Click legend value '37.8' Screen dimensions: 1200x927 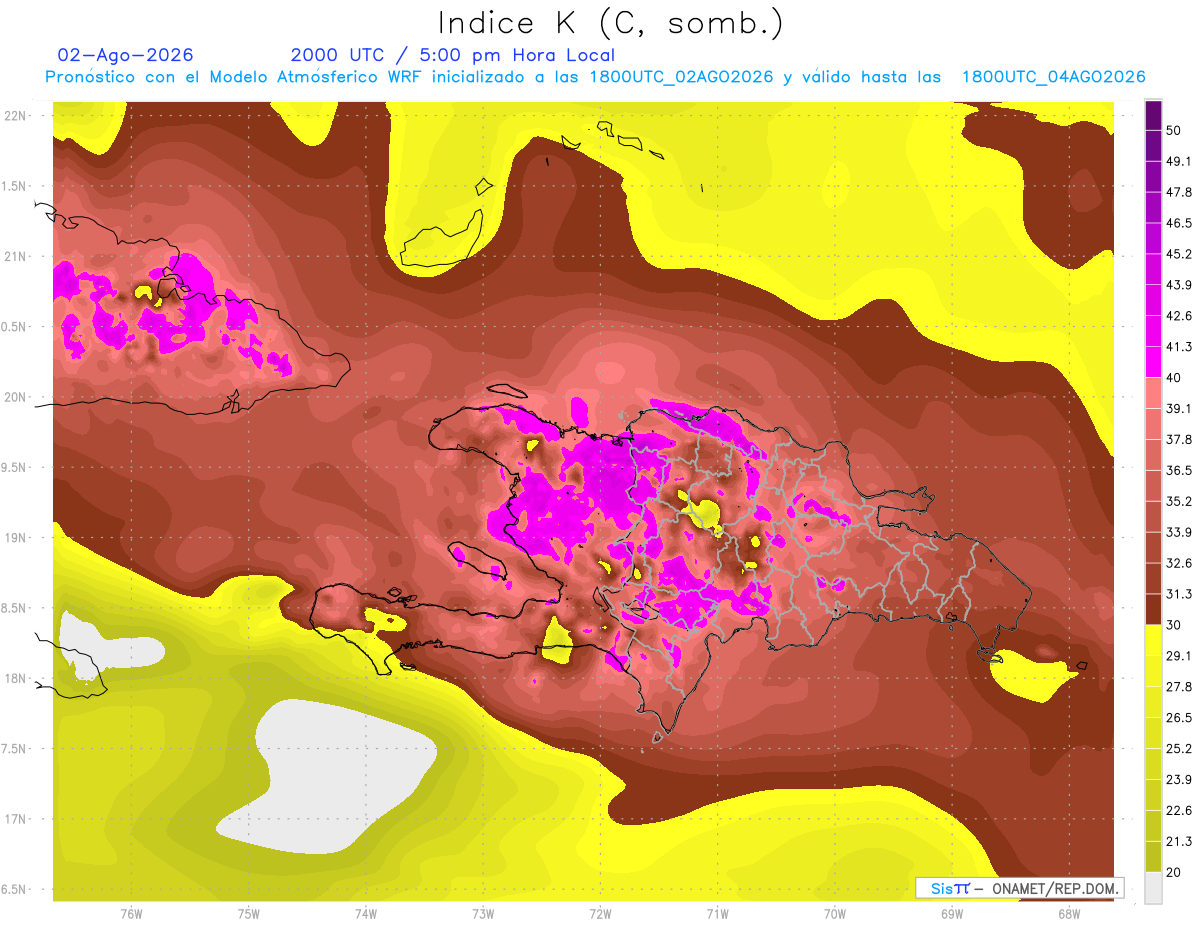pos(1181,439)
